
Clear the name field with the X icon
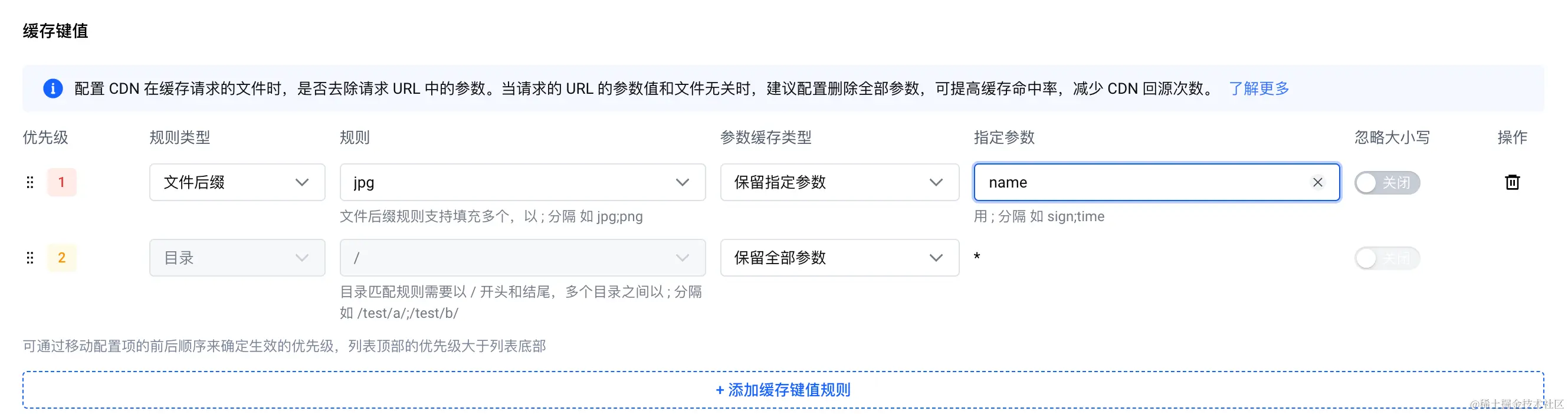[1318, 182]
